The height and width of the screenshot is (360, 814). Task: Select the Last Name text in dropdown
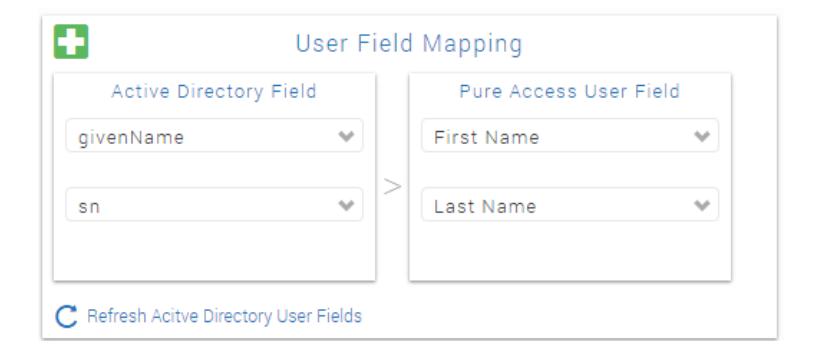[x=485, y=206]
